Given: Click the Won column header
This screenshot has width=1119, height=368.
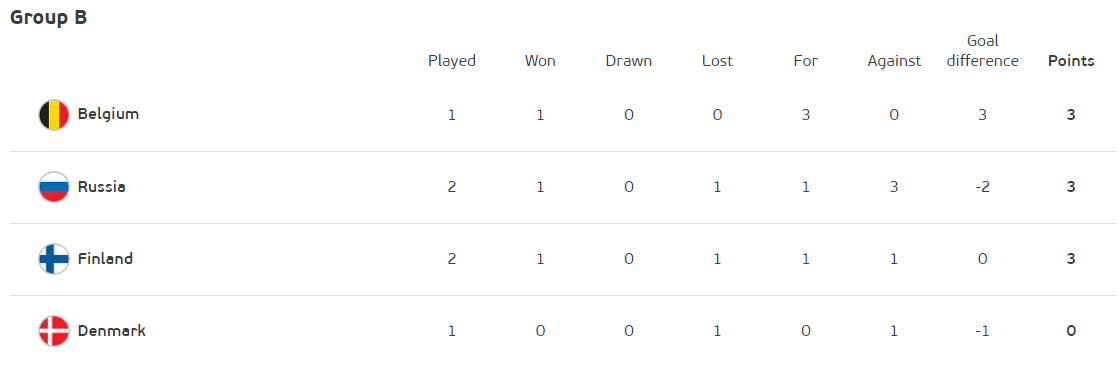Looking at the screenshot, I should [x=540, y=61].
